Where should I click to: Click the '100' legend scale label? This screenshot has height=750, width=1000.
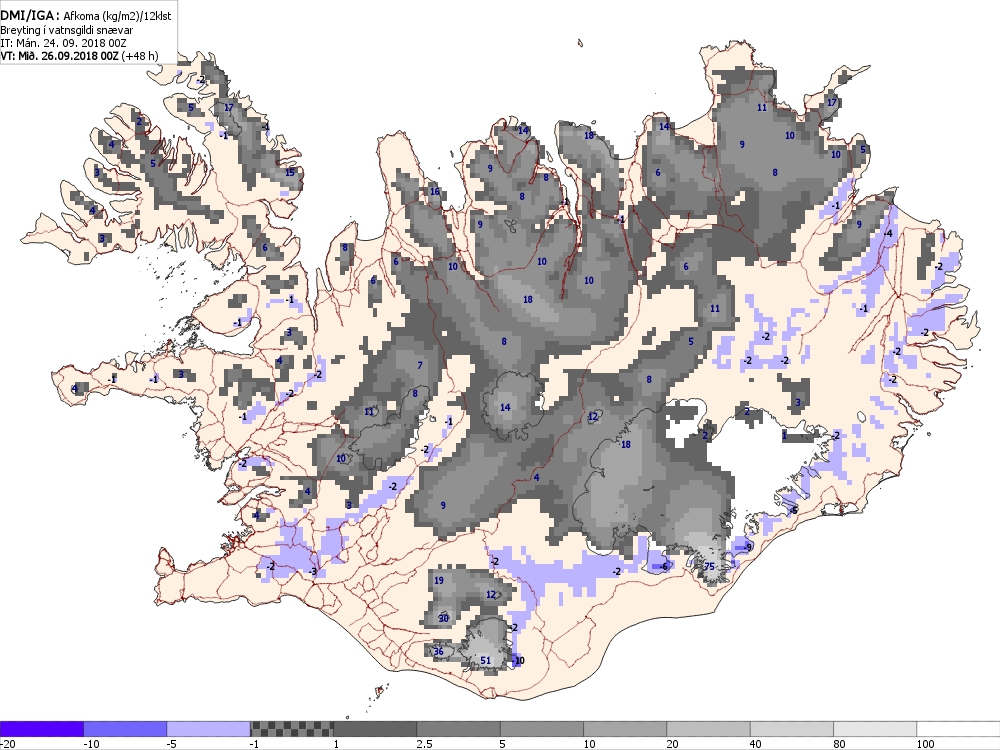pyautogui.click(x=925, y=744)
